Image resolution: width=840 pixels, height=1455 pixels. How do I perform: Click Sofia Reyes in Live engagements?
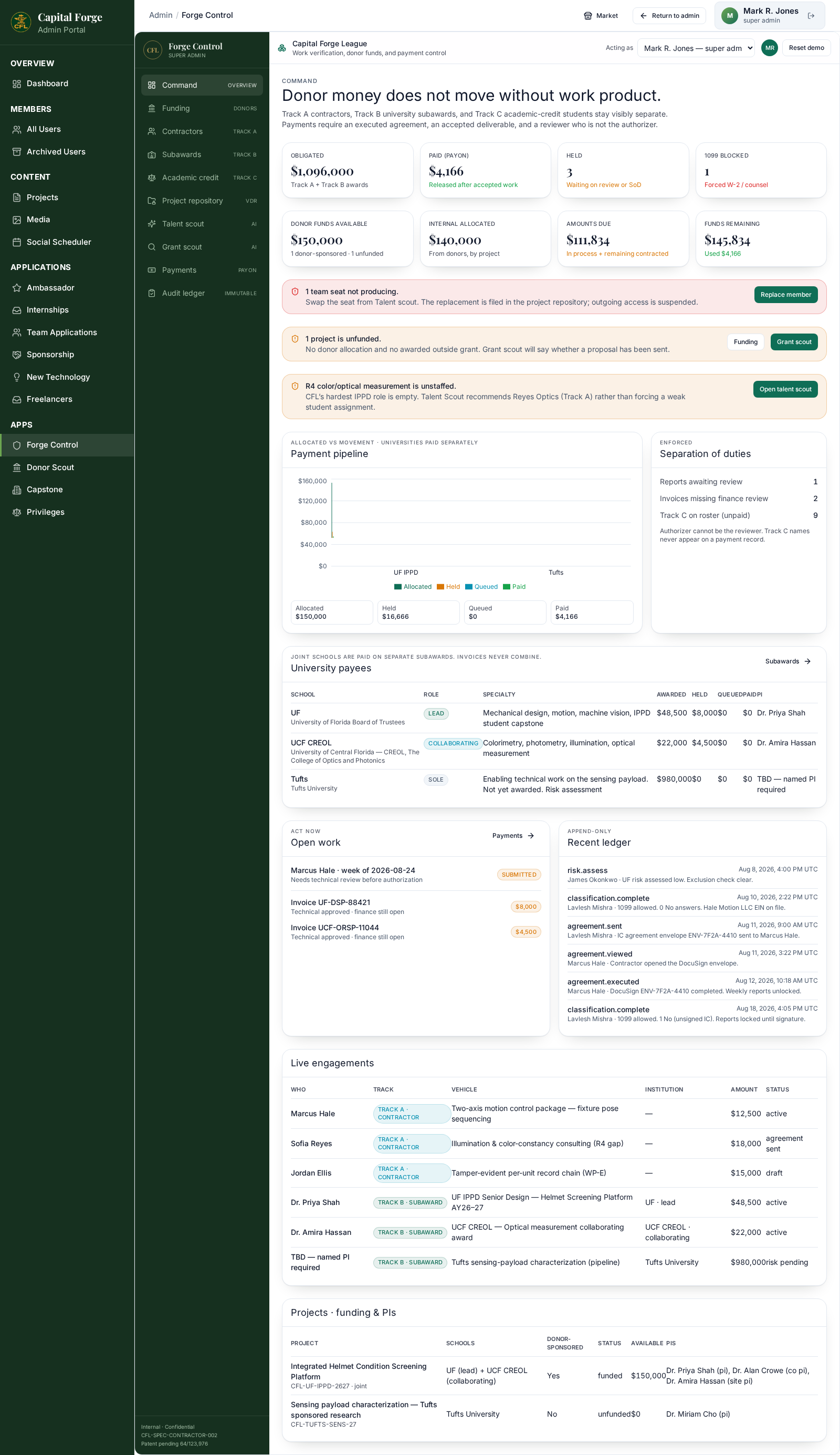(311, 1144)
